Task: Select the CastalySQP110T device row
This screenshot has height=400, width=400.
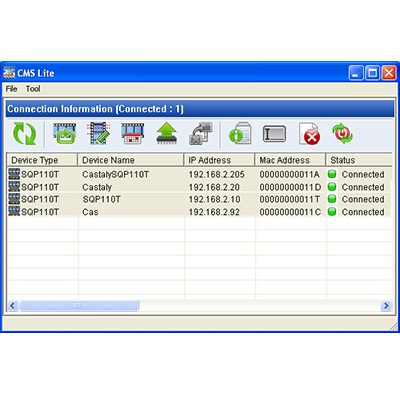Action: [x=199, y=174]
